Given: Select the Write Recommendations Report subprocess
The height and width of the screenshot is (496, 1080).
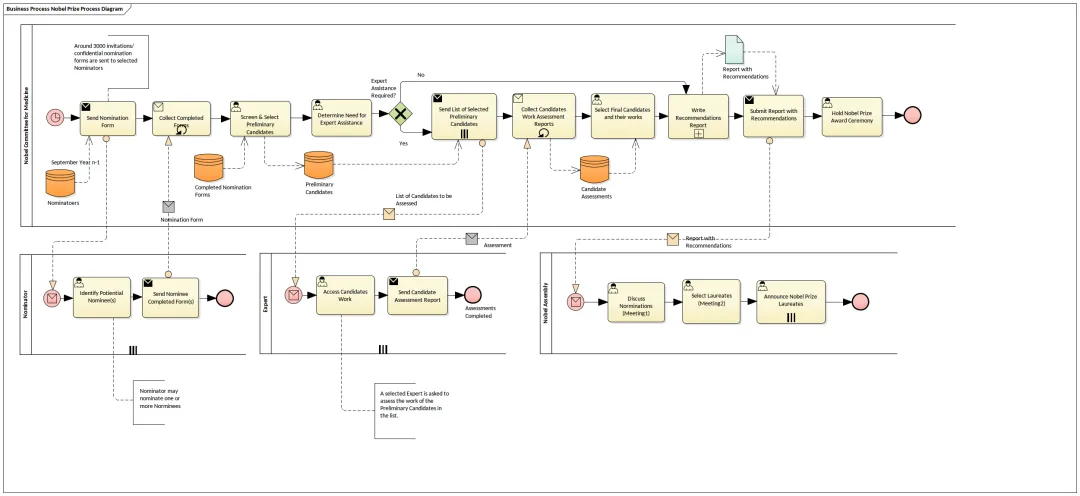Looking at the screenshot, I should [698, 117].
